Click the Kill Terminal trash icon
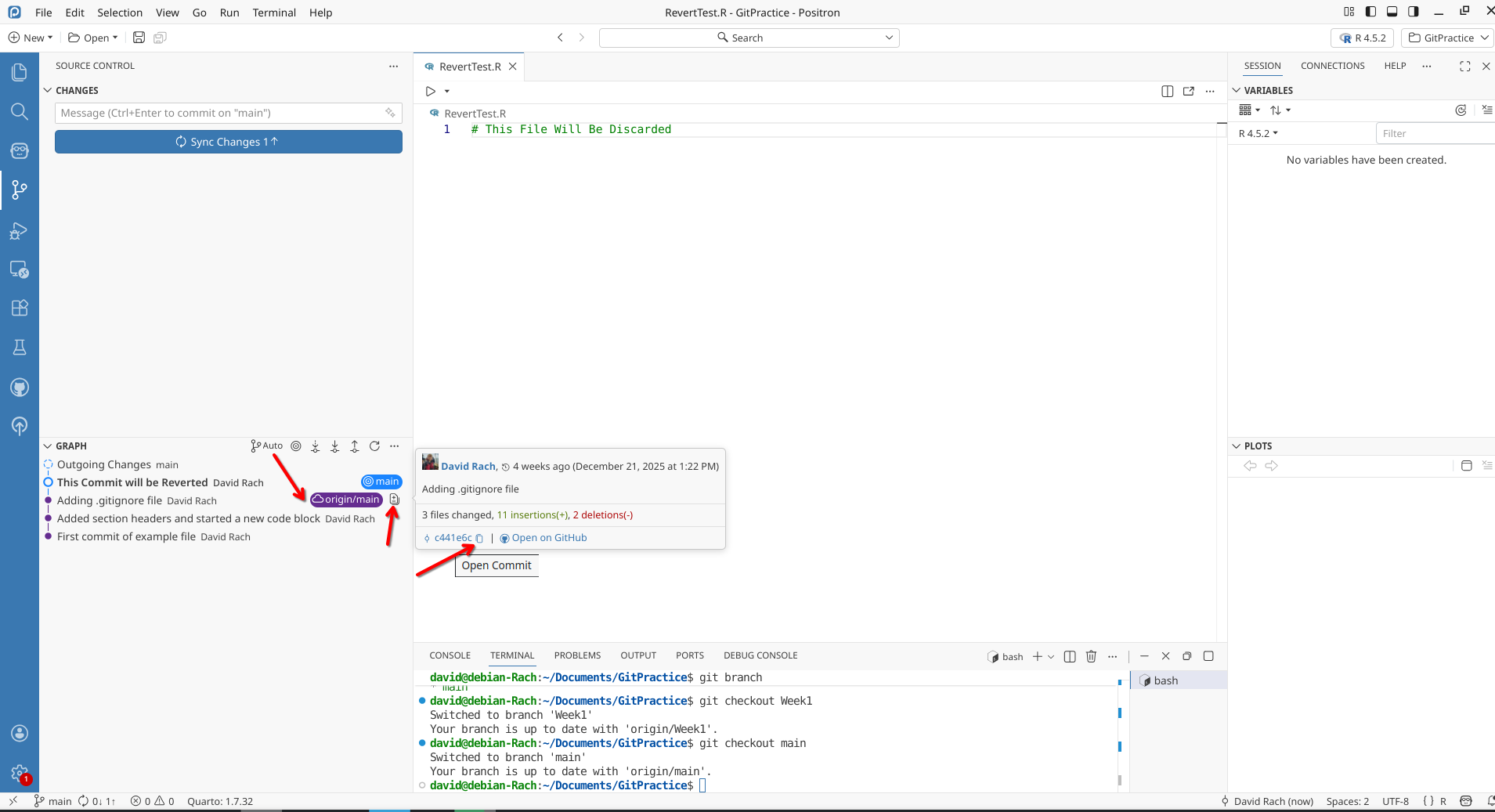 tap(1091, 656)
